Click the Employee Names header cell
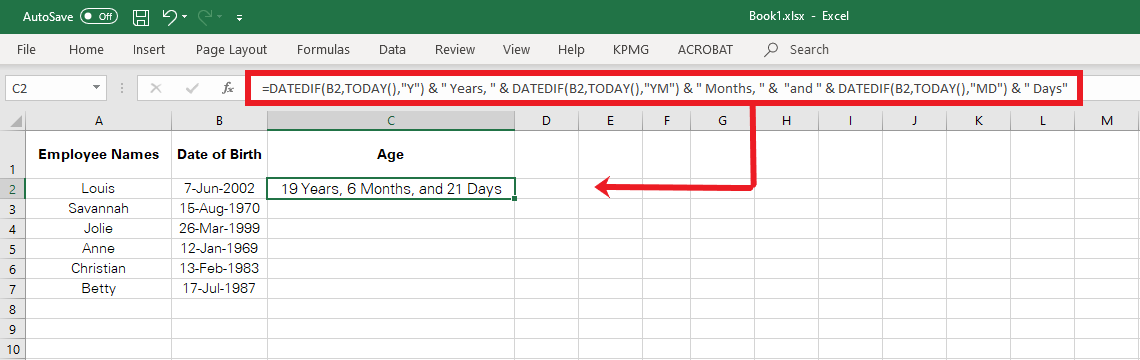 click(99, 155)
